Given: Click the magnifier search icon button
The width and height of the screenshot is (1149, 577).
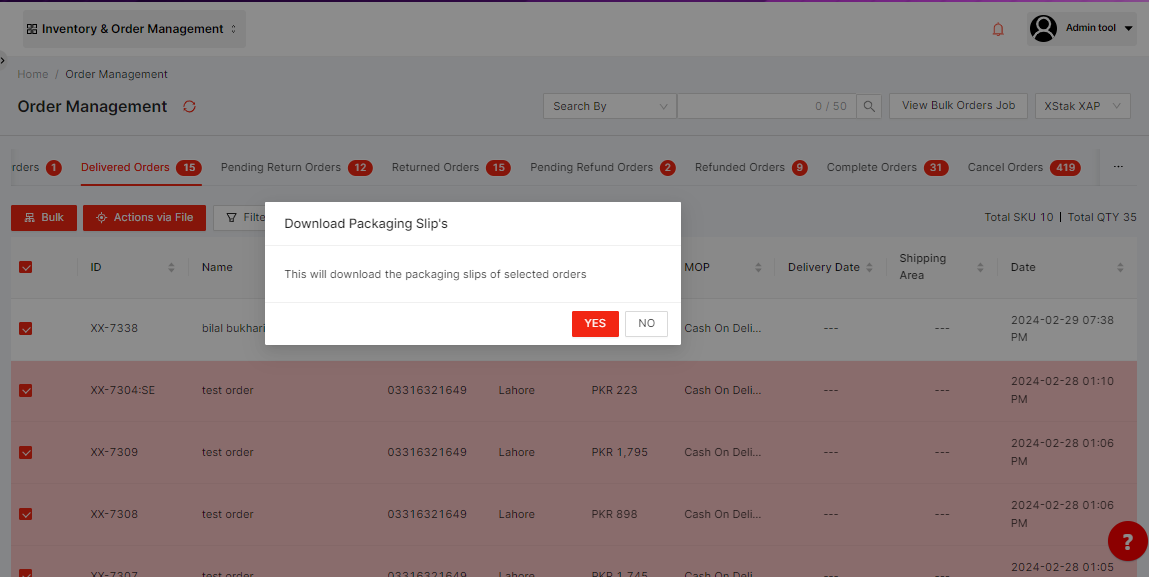Looking at the screenshot, I should 870,106.
